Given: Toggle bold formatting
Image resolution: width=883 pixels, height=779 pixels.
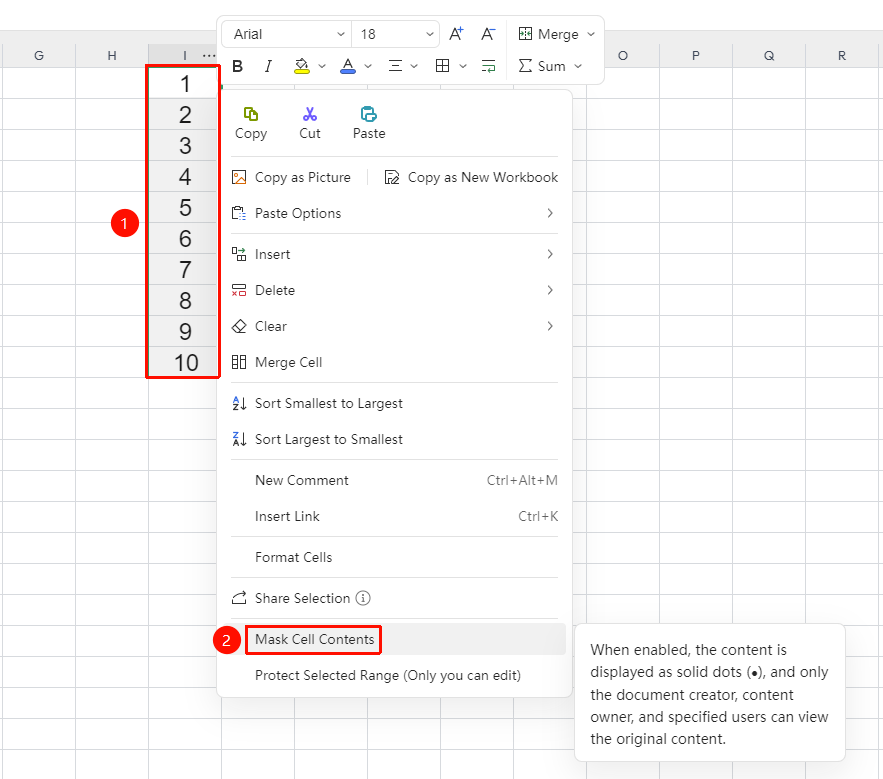Looking at the screenshot, I should [x=238, y=66].
